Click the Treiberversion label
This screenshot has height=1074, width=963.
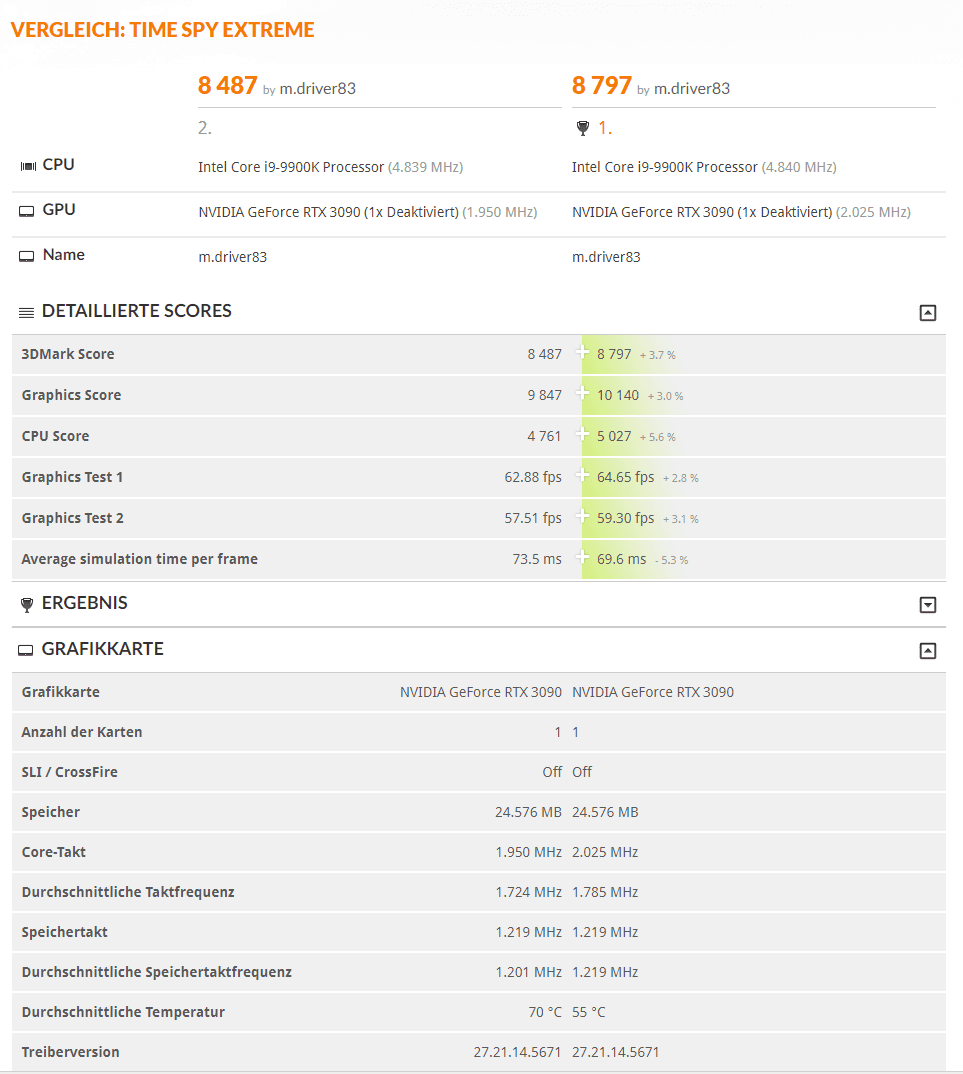pyautogui.click(x=70, y=1052)
